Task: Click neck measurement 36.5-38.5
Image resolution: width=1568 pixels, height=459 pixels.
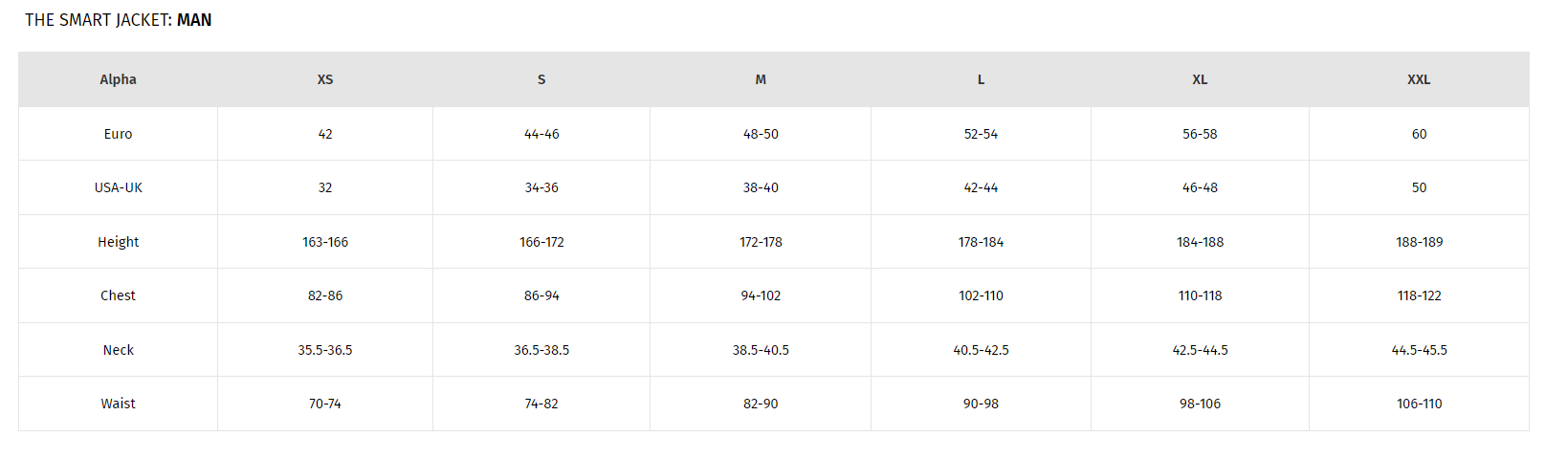Action: pyautogui.click(x=541, y=350)
